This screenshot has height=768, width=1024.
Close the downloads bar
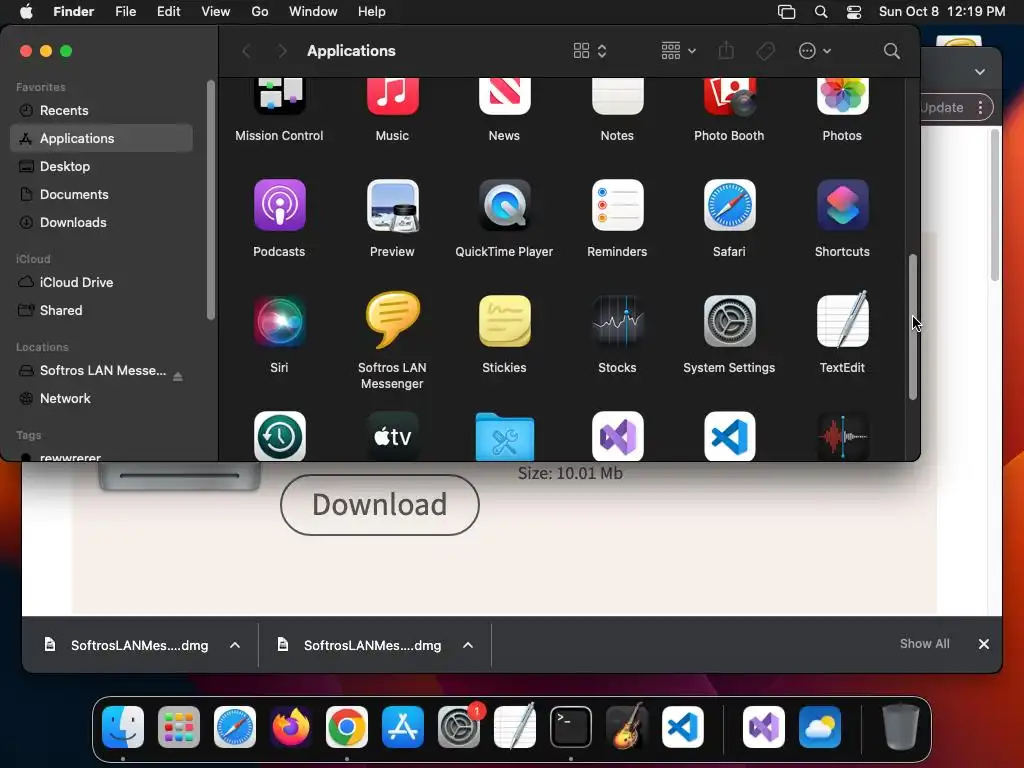point(984,644)
